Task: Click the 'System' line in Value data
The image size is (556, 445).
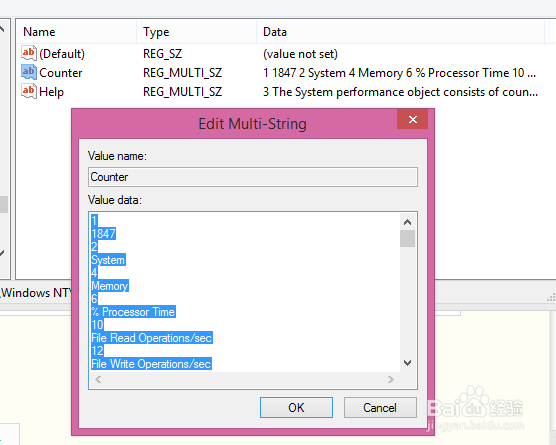Action: pos(108,260)
